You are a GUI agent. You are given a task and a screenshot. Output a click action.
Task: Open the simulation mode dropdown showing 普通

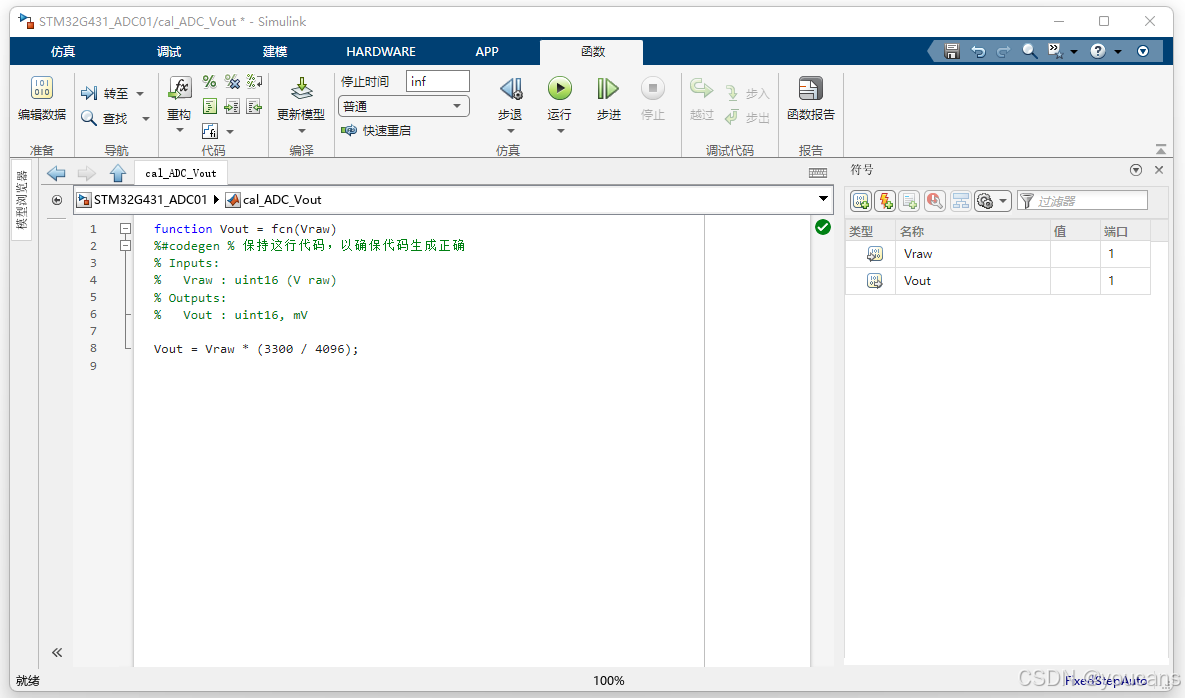point(404,107)
